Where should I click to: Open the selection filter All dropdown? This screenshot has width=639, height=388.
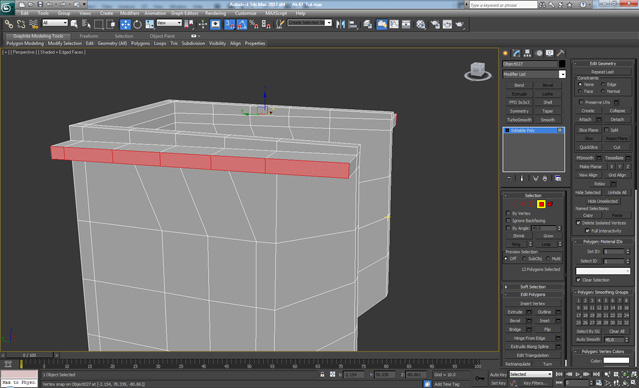(x=55, y=23)
